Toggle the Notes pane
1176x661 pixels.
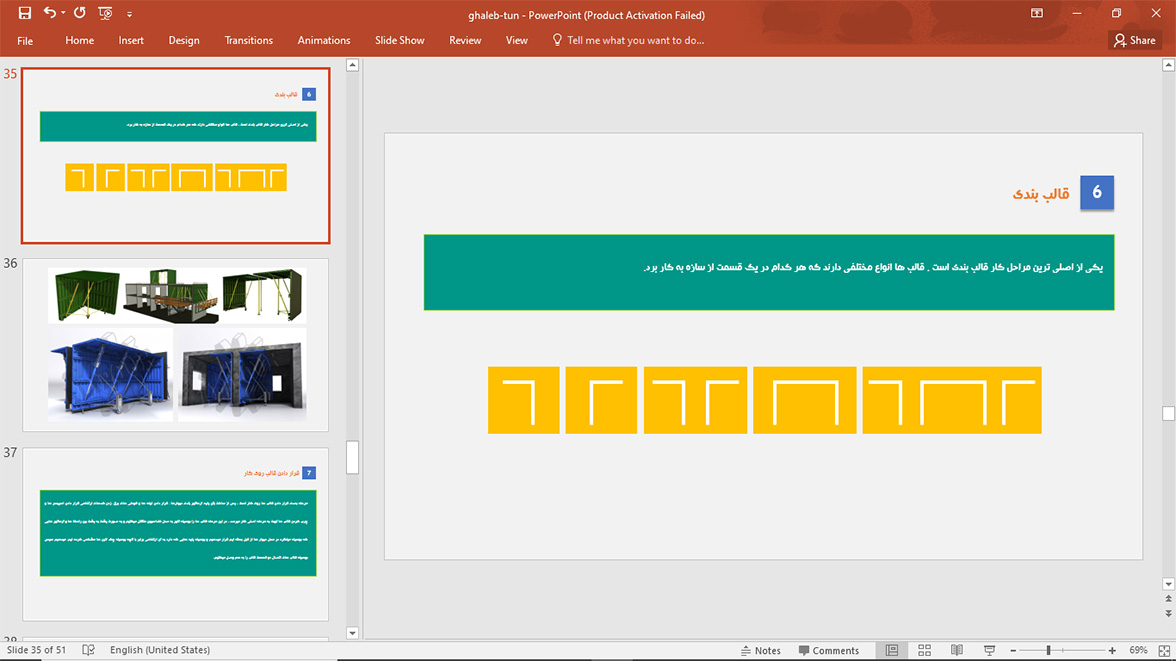tap(760, 650)
